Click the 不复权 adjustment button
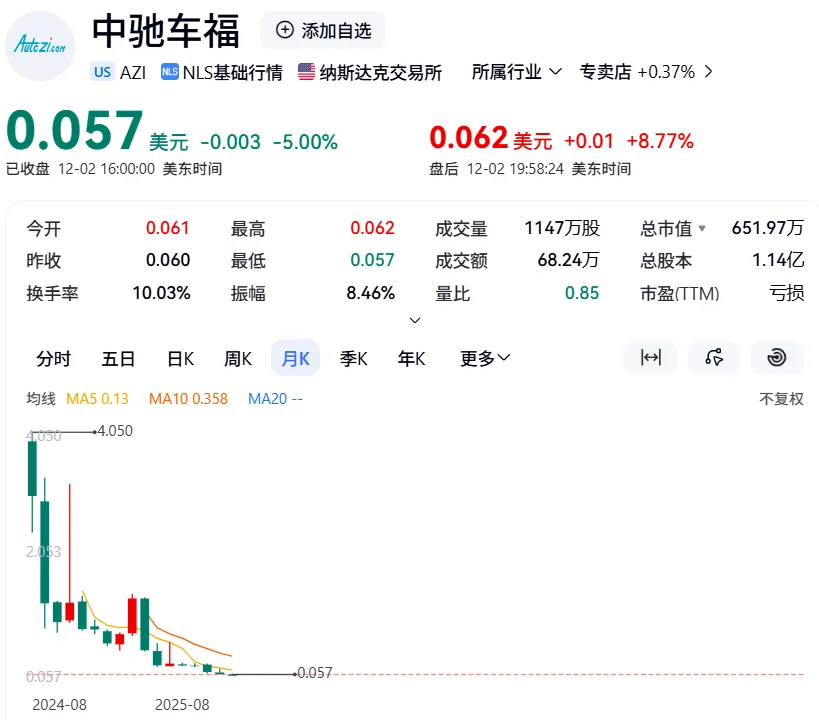Image resolution: width=819 pixels, height=720 pixels. tap(780, 398)
